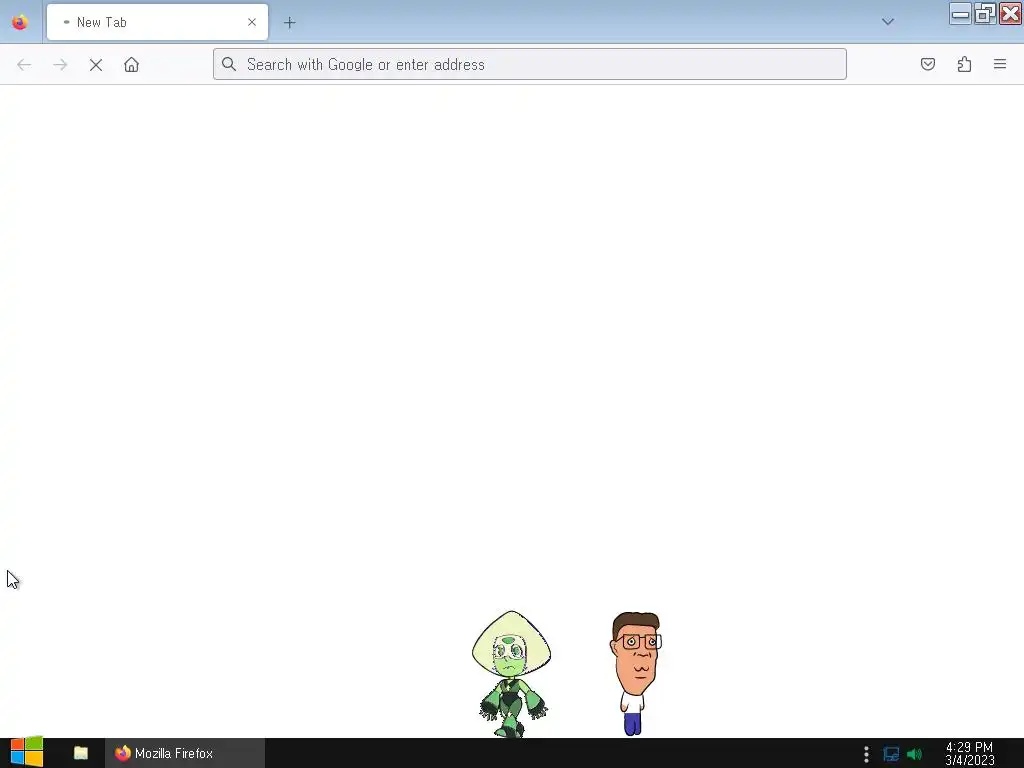1024x768 pixels.
Task: Open the volume speaker tray icon
Action: point(915,754)
